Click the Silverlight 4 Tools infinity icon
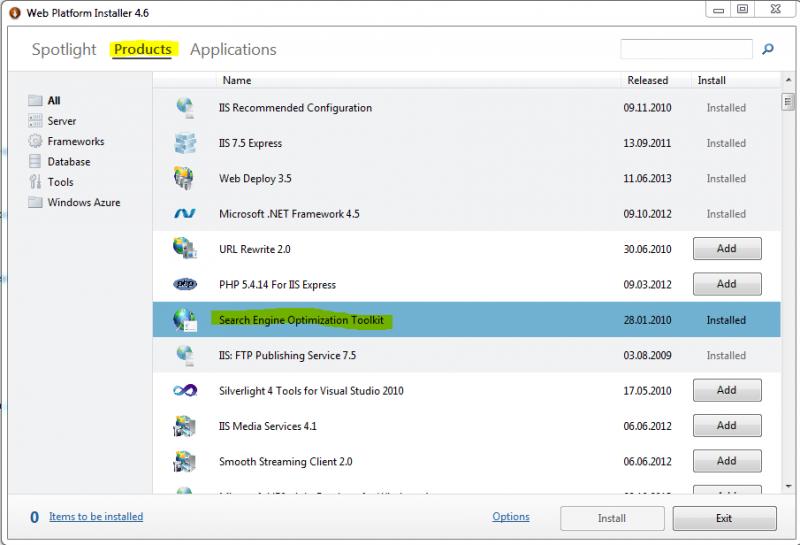The image size is (800, 545). pyautogui.click(x=185, y=390)
